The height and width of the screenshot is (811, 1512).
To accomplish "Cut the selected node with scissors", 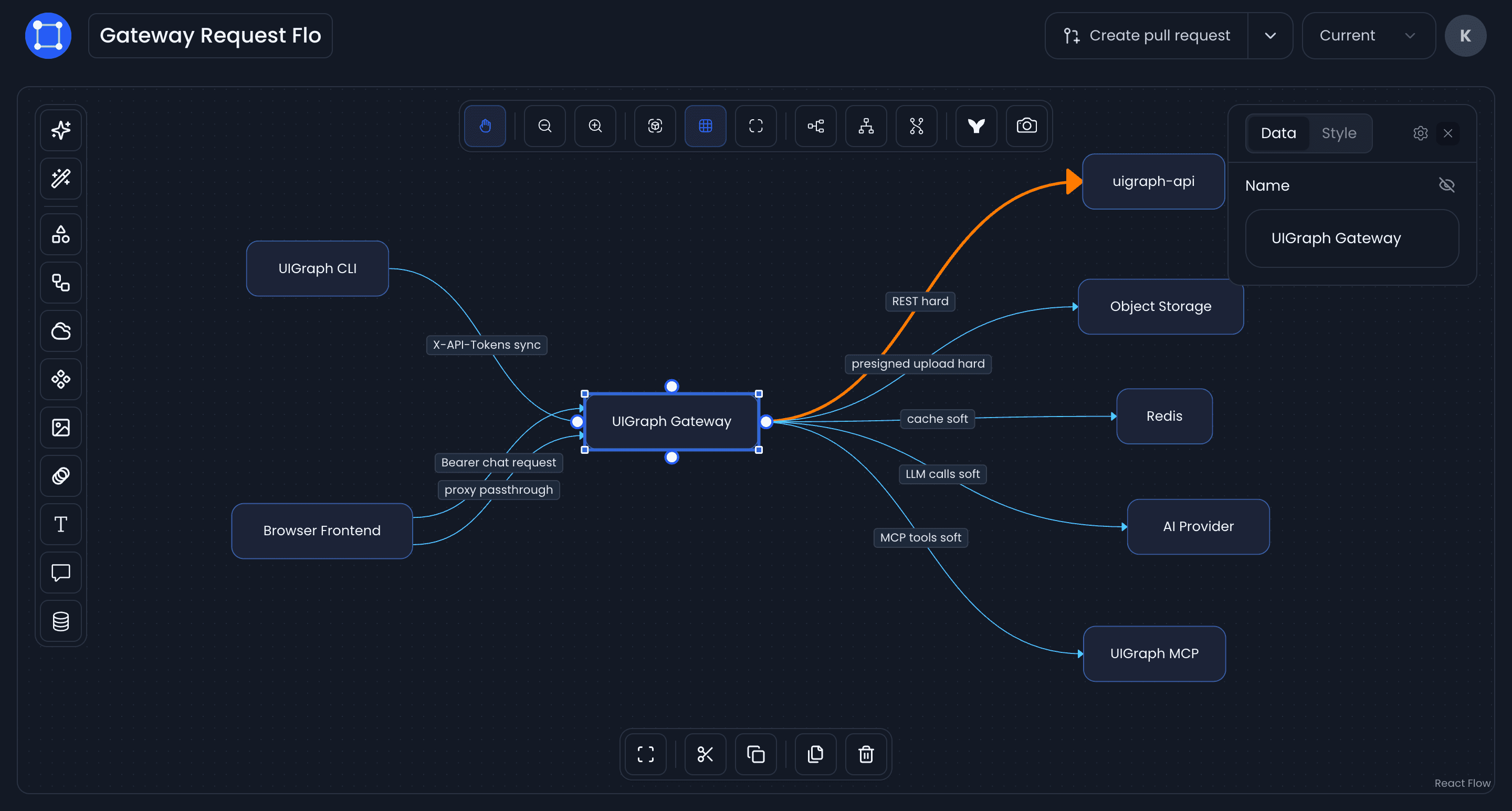I will (x=706, y=754).
